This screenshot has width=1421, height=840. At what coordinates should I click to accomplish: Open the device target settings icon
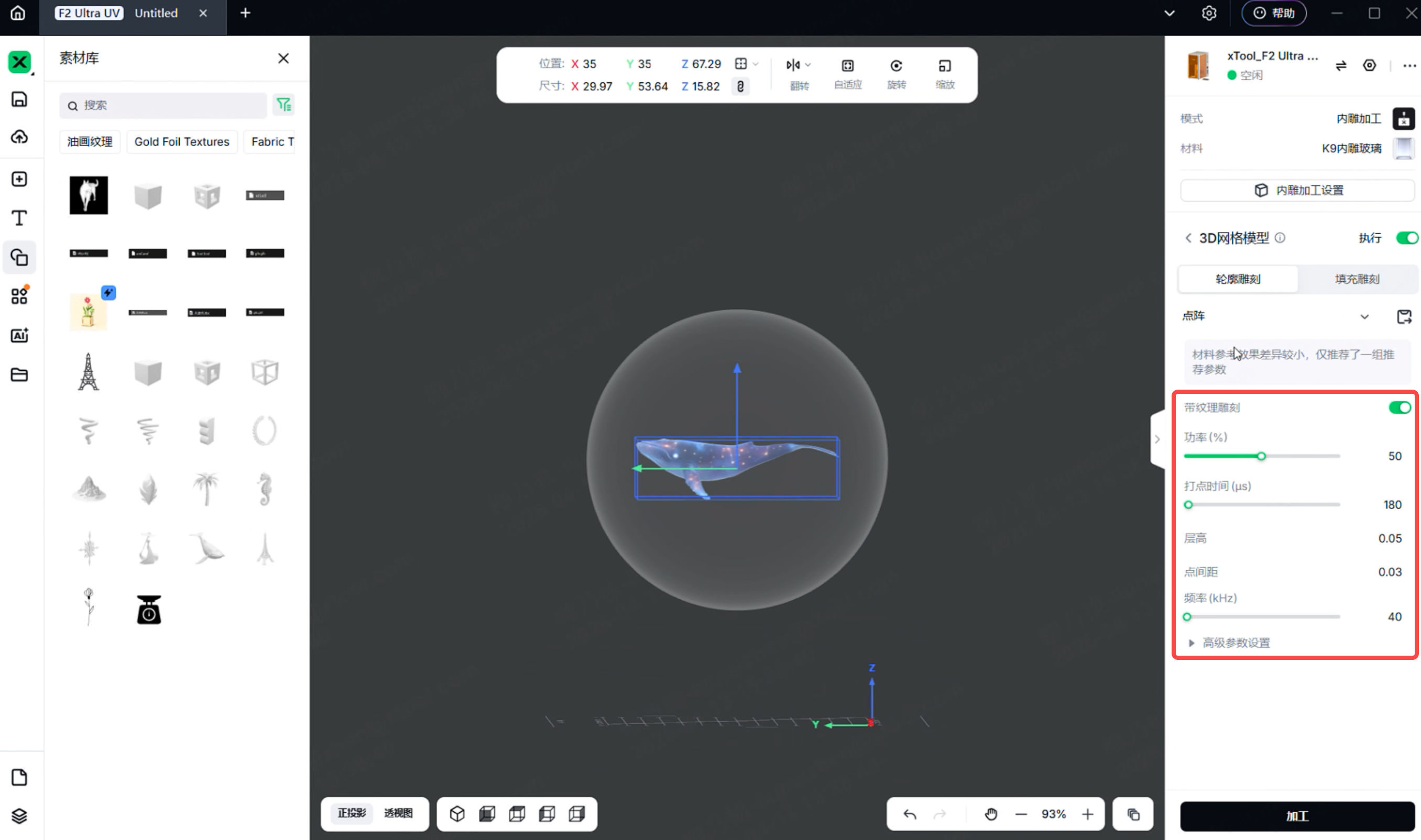1369,65
